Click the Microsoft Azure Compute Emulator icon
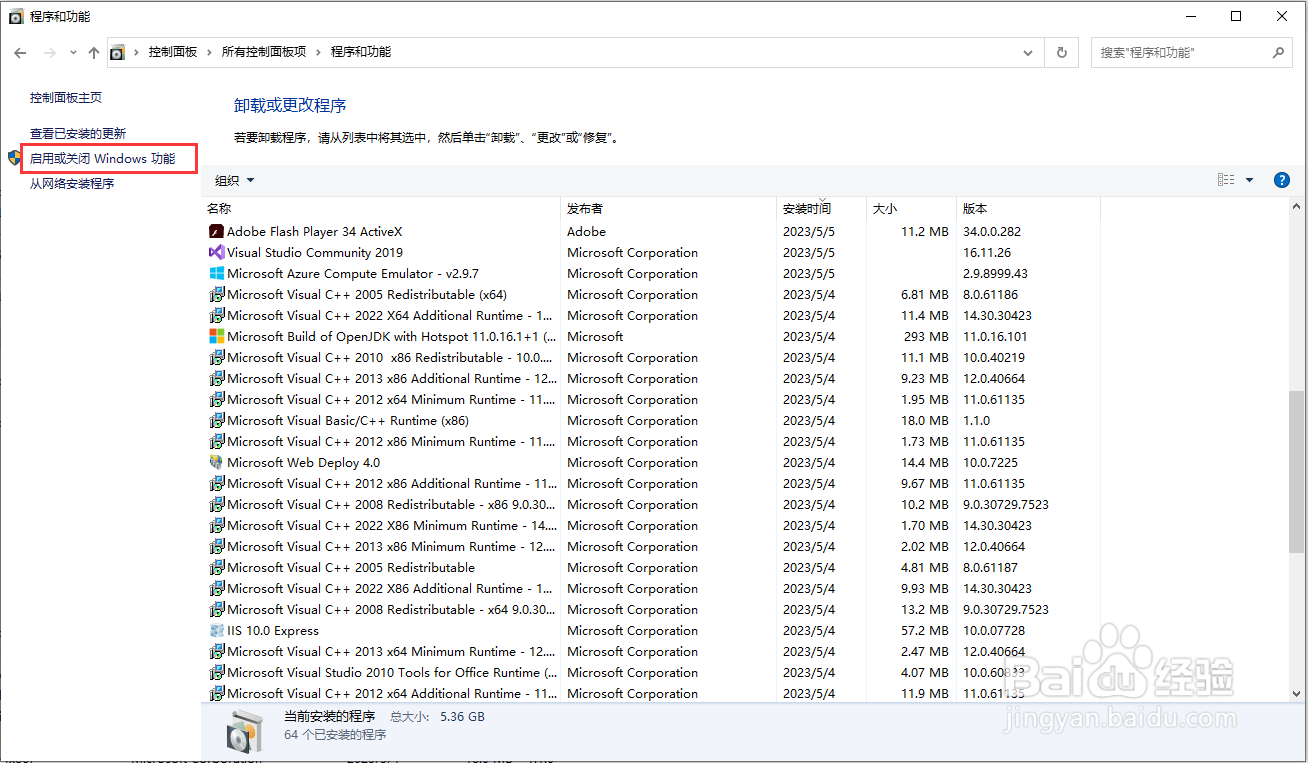This screenshot has width=1308, height=763. point(216,273)
